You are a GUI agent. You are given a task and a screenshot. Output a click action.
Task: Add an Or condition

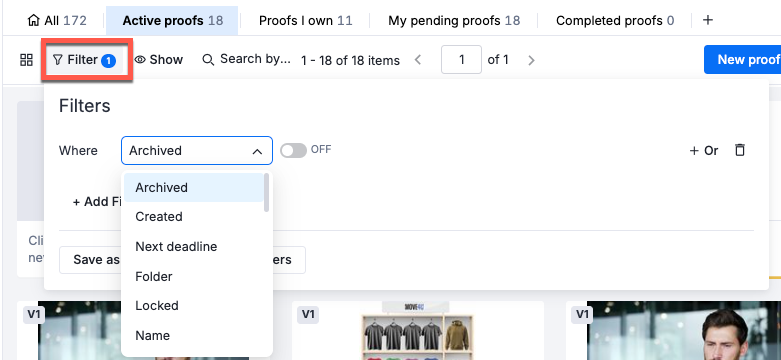[x=704, y=150]
